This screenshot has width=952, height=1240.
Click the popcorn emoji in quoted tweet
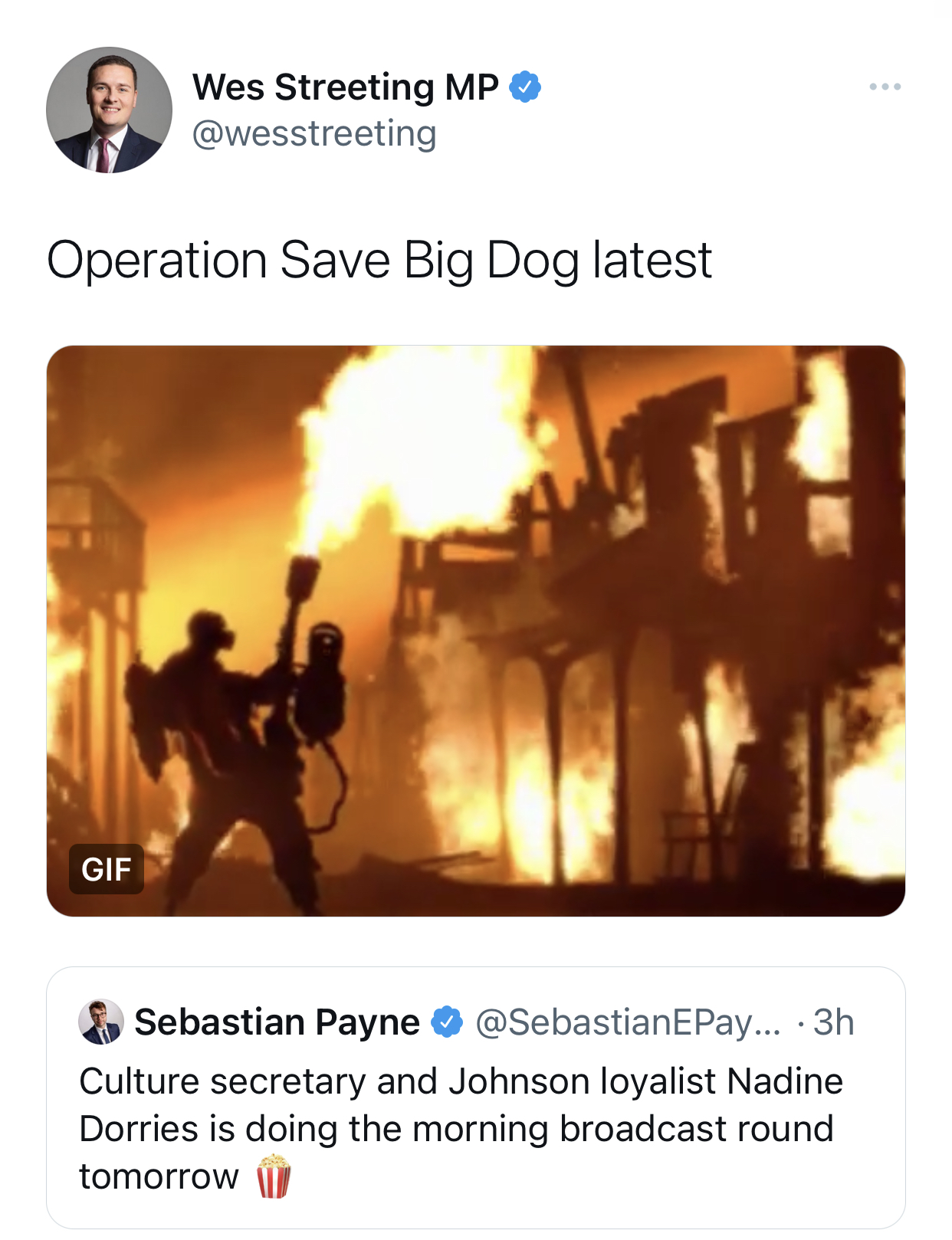274,1176
